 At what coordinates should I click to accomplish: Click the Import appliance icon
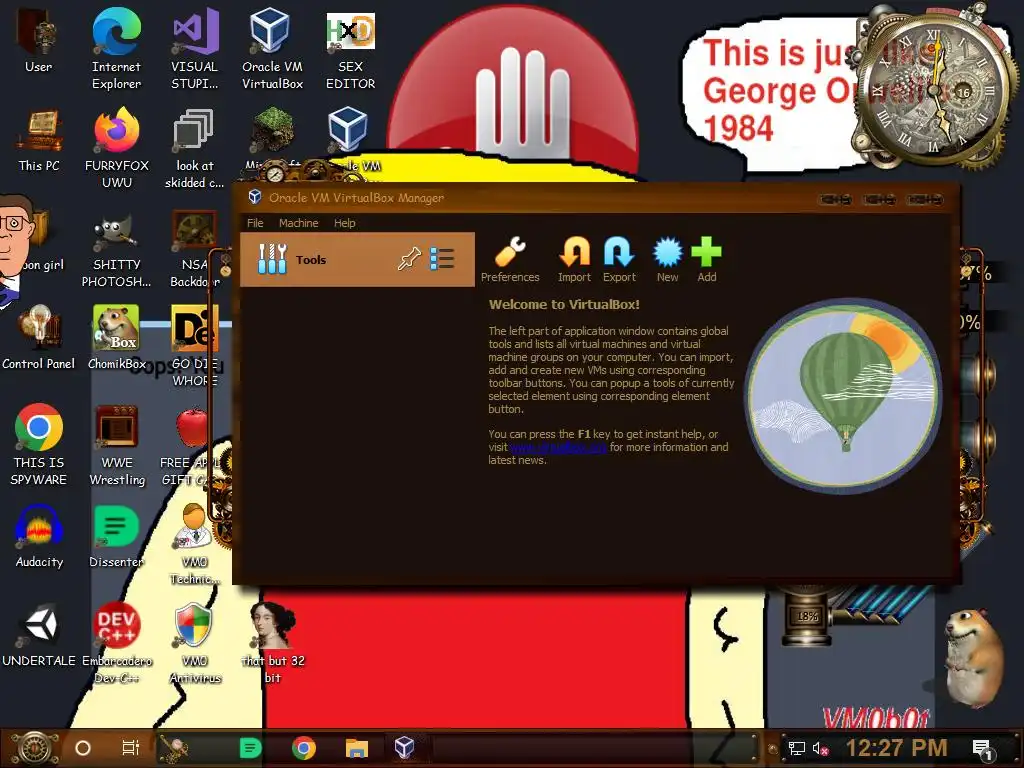pos(574,259)
